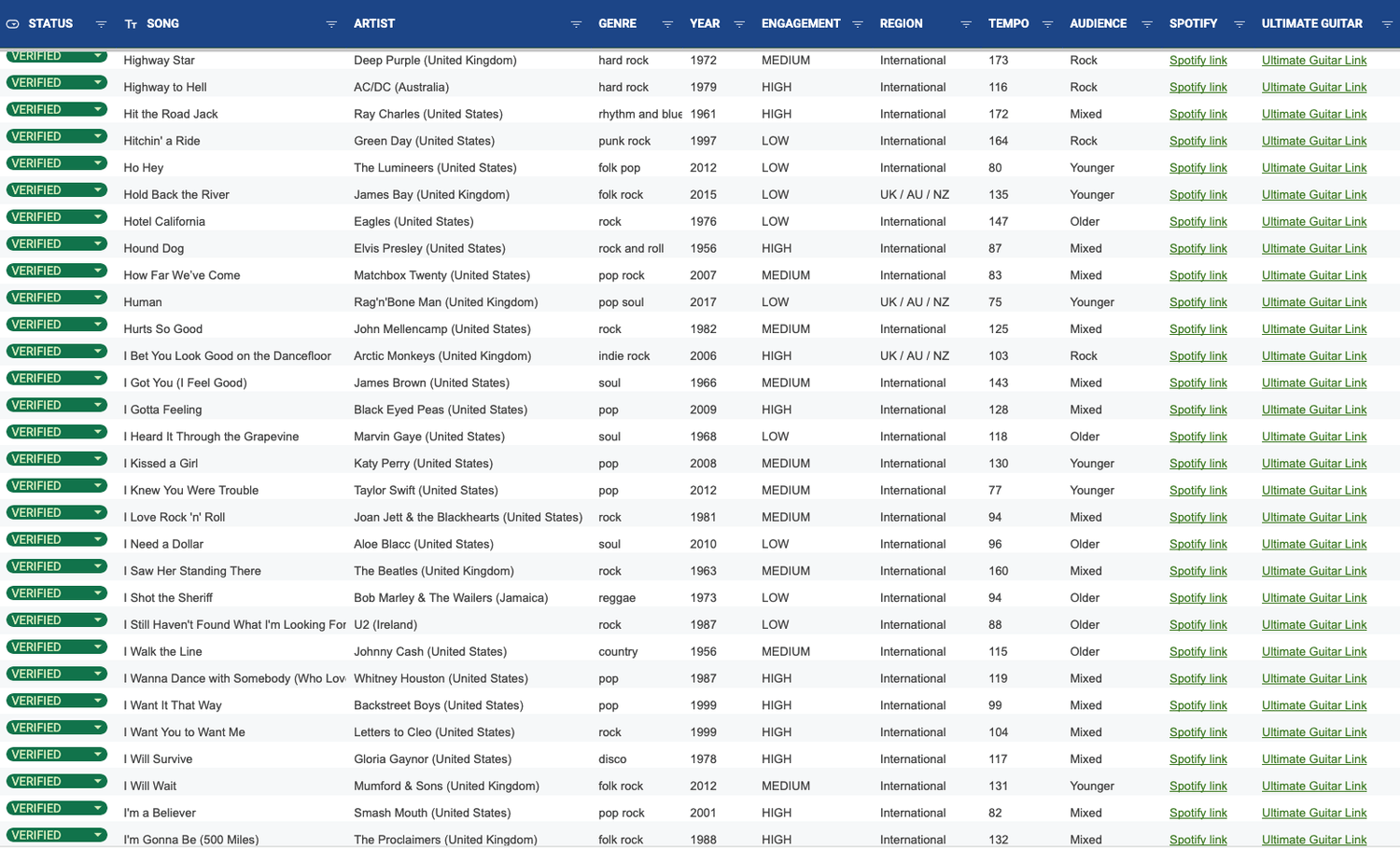Screen dimensions: 1400x849
Task: Open the status dropdown for Human
Action: pyautogui.click(x=98, y=298)
